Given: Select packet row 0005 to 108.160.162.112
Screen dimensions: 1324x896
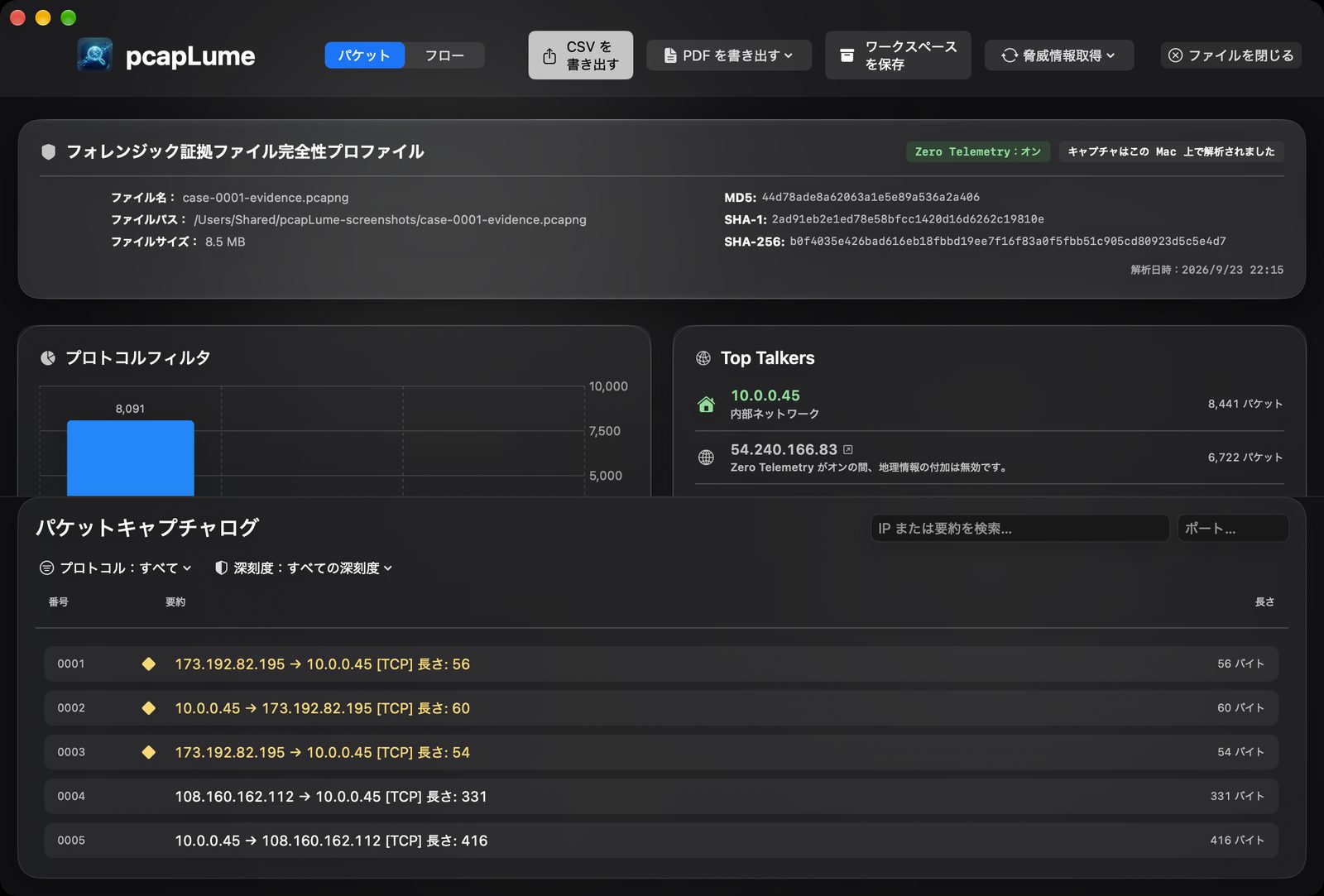Looking at the screenshot, I should click(x=661, y=841).
